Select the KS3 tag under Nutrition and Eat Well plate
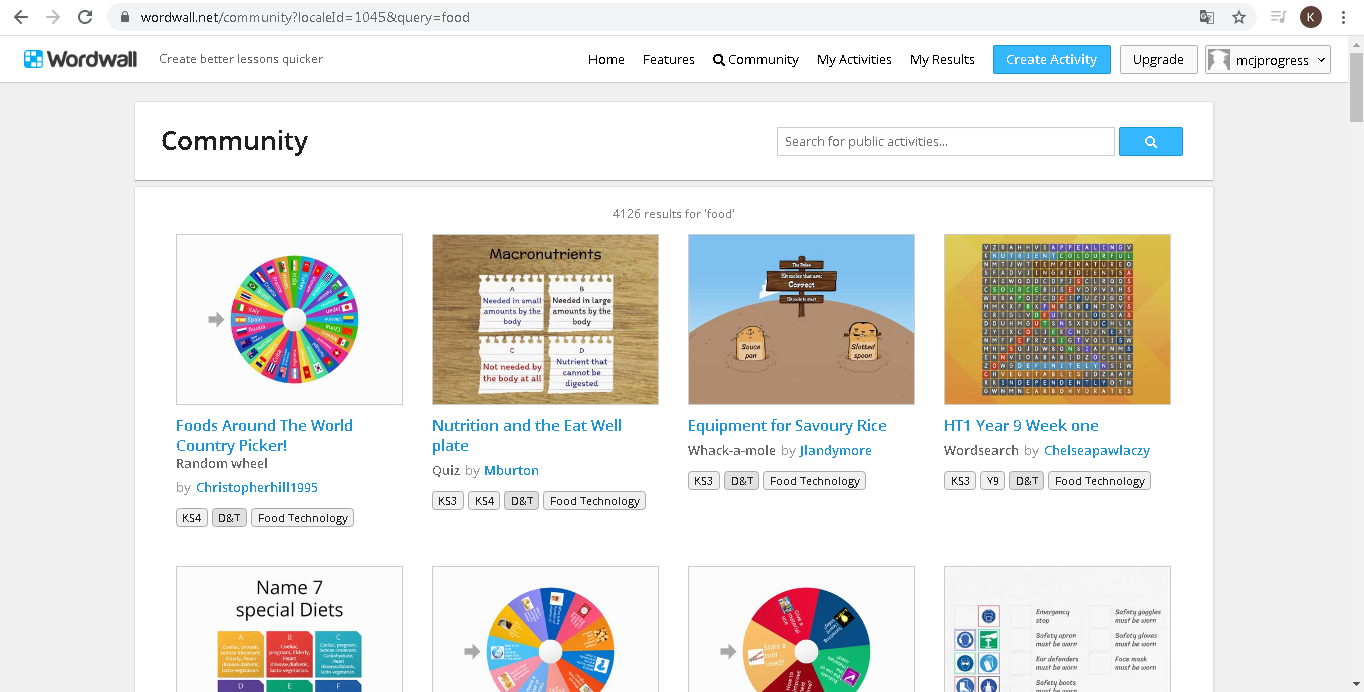Image resolution: width=1364 pixels, height=692 pixels. click(447, 501)
